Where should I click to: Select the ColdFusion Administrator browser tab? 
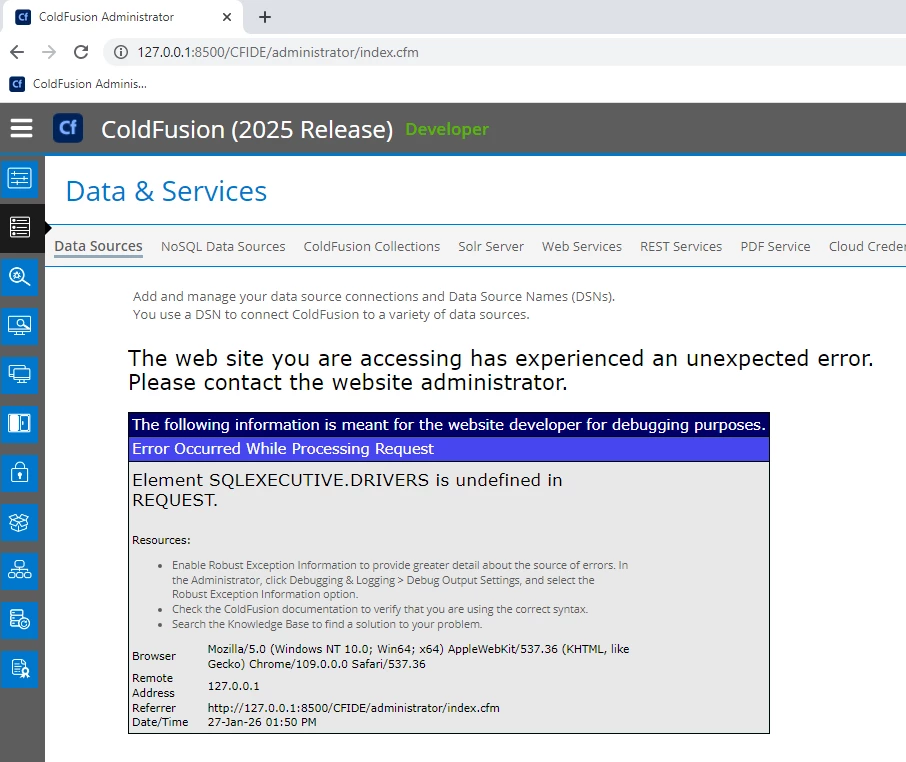(121, 17)
